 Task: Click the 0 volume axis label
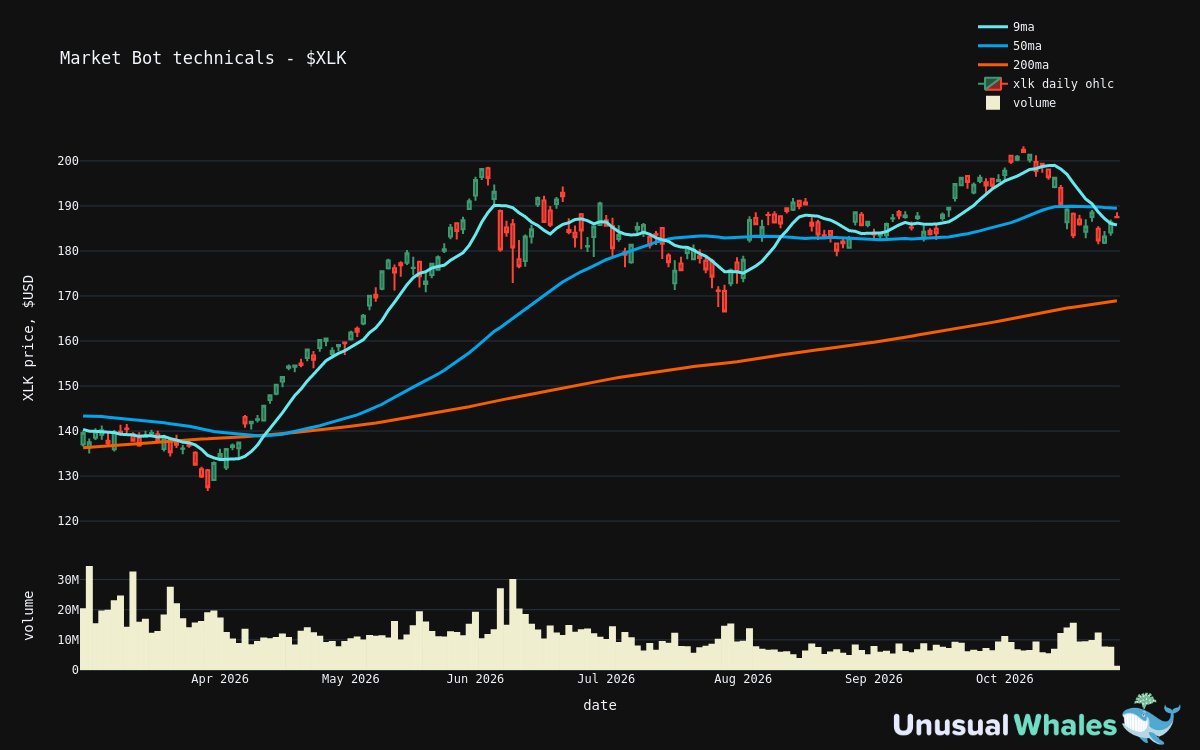click(x=75, y=670)
